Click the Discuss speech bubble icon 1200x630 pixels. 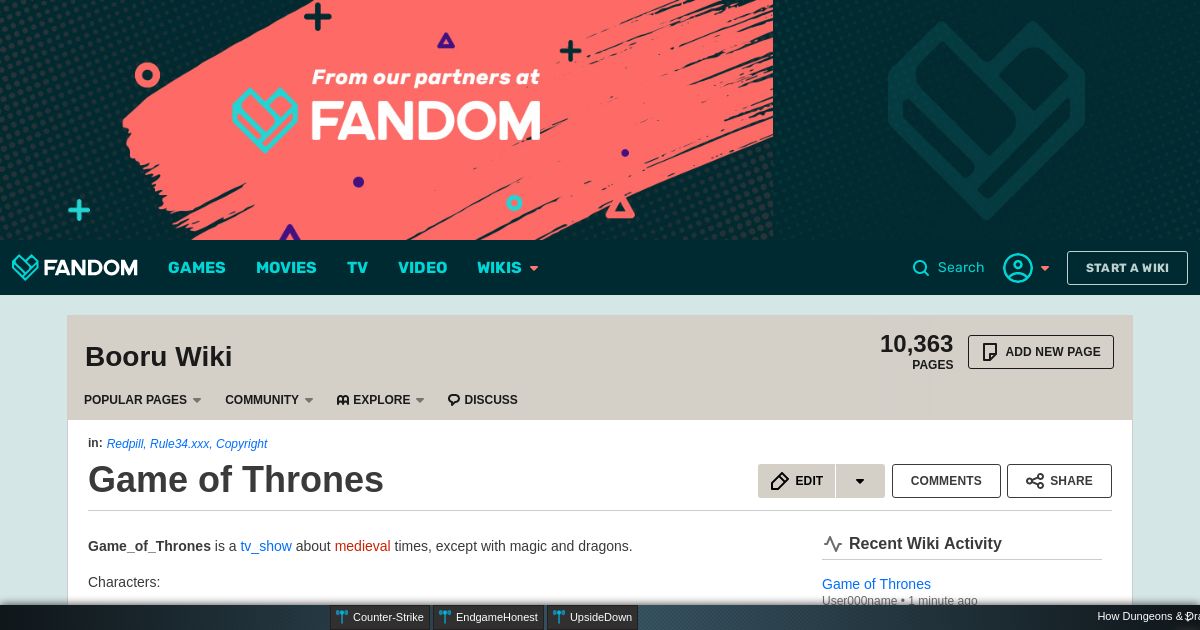454,400
